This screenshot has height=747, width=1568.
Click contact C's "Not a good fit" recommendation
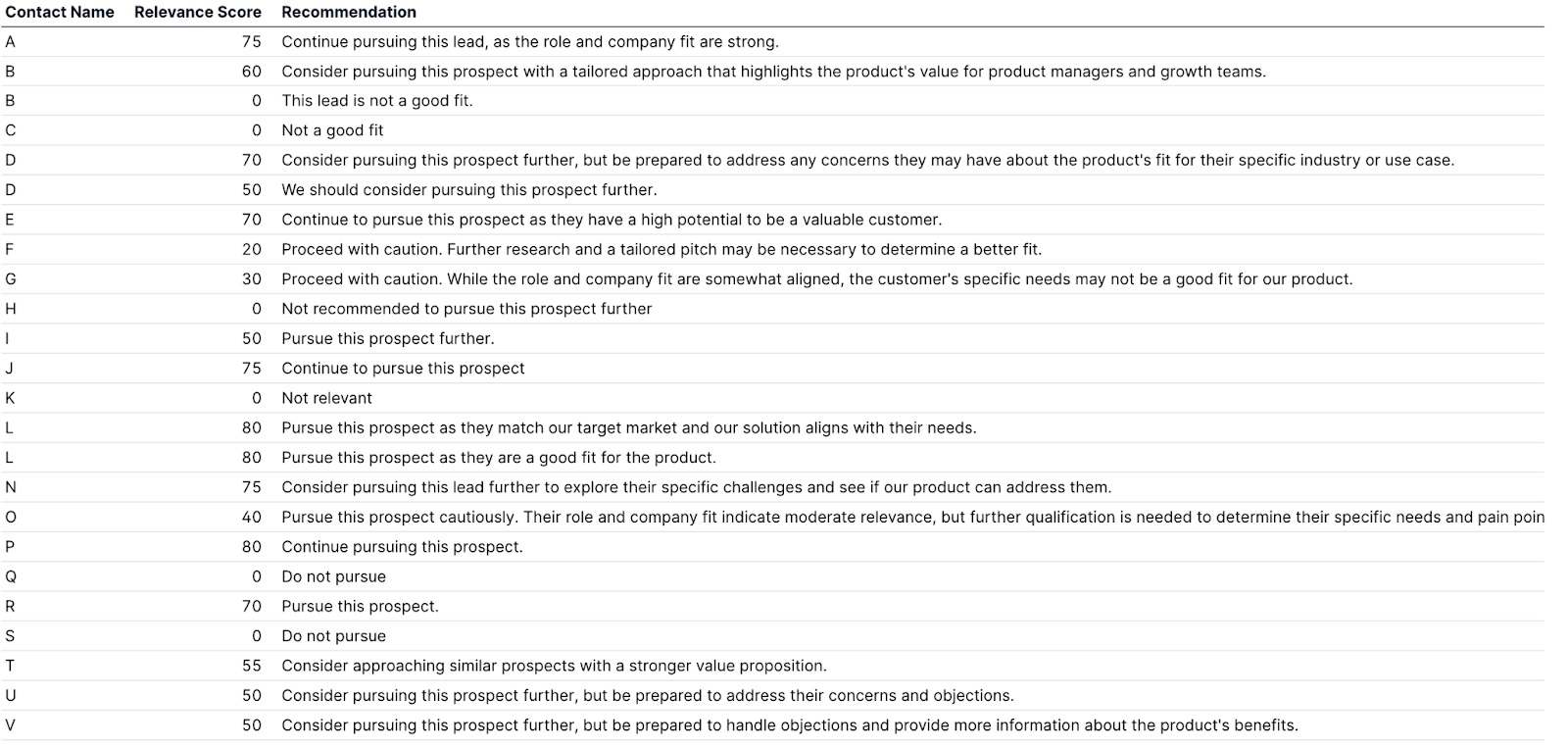tap(332, 130)
